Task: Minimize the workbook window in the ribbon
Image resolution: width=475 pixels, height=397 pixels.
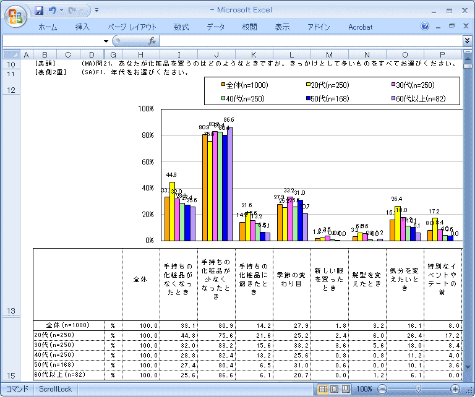Action: tap(438, 27)
